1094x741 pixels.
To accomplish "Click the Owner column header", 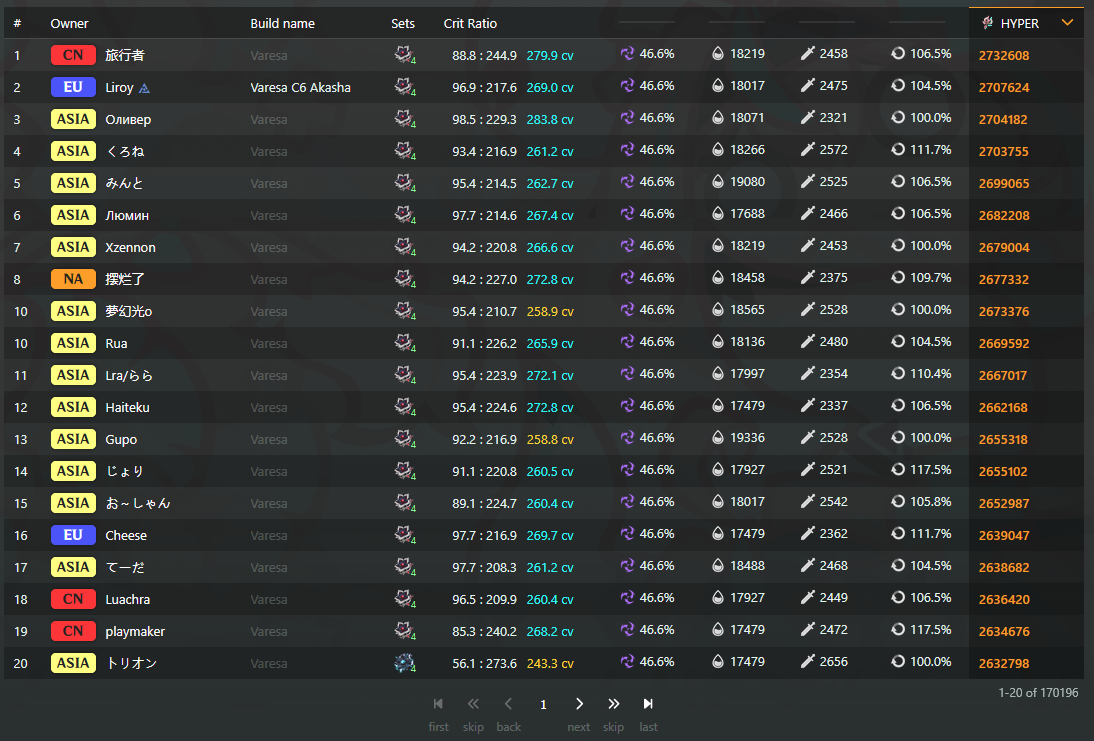I will pyautogui.click(x=70, y=23).
